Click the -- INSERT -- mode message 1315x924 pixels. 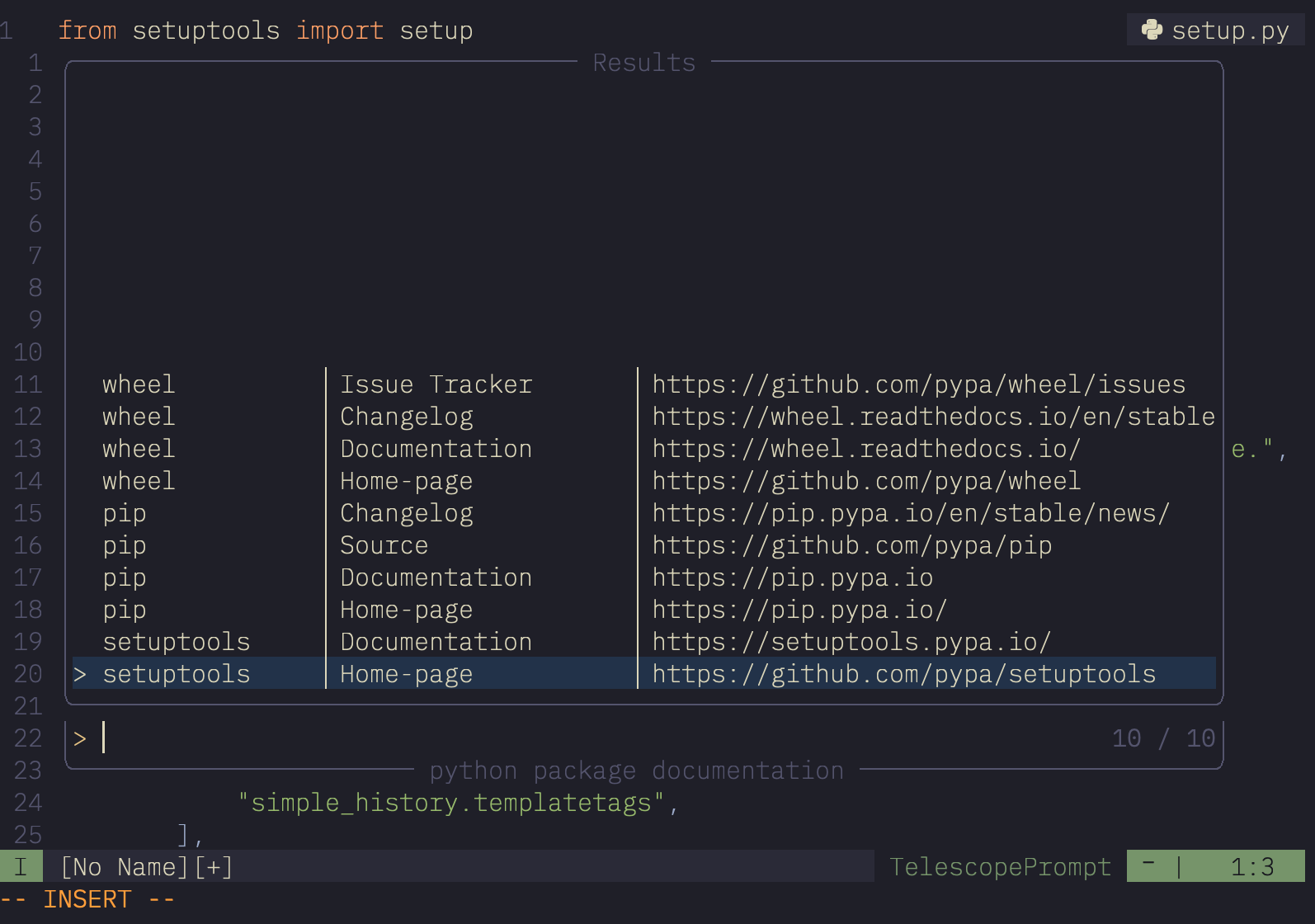(x=87, y=899)
